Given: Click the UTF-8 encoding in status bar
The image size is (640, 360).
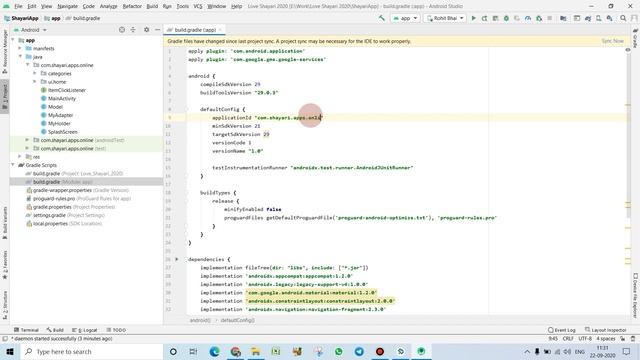Looking at the screenshot, I should (585, 339).
